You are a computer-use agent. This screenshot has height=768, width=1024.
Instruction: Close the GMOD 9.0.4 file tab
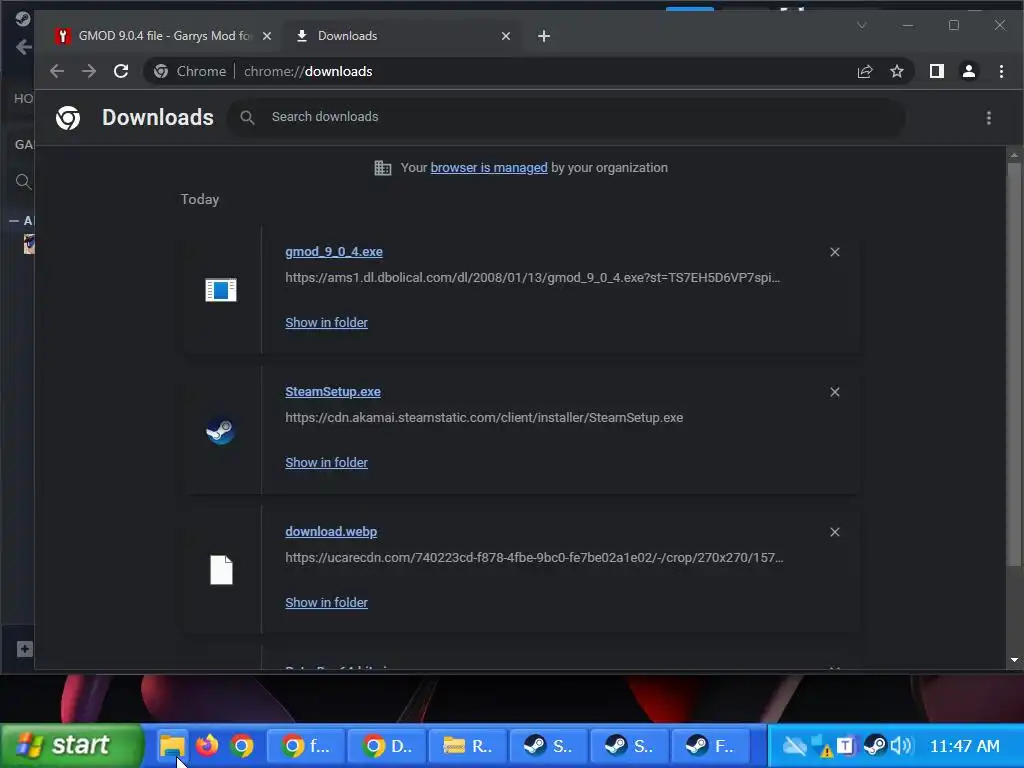[266, 36]
